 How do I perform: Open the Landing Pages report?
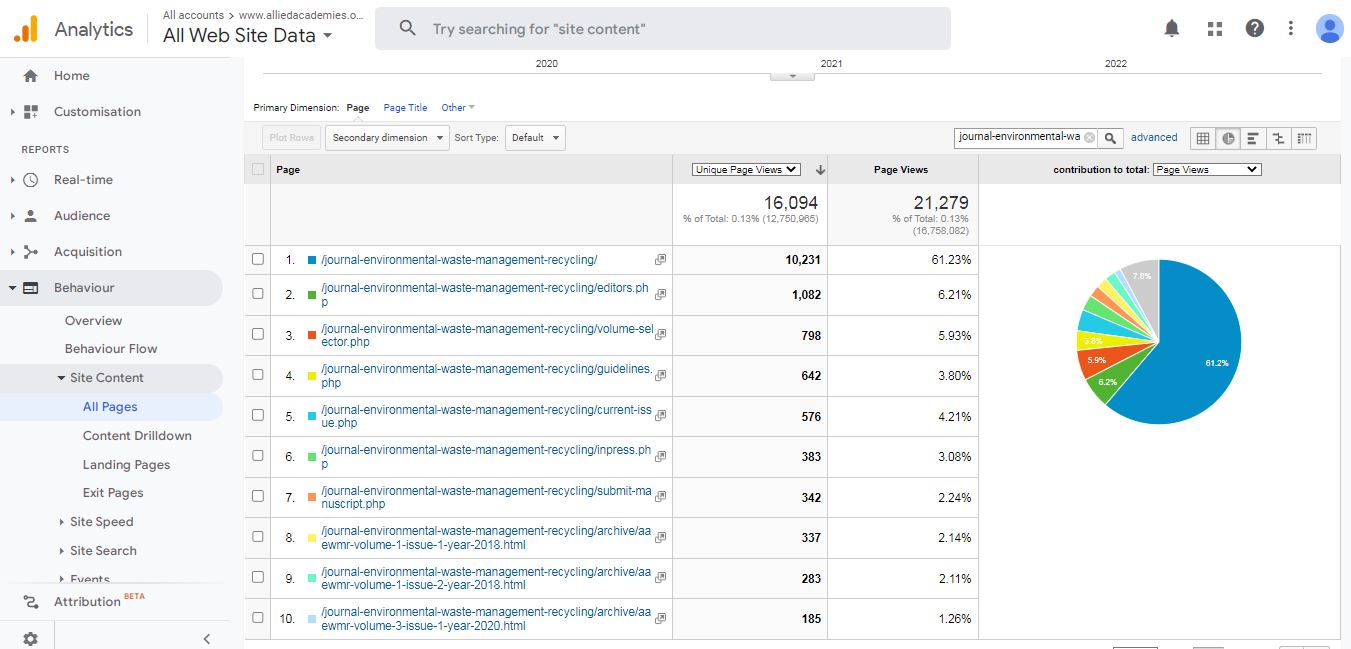126,464
